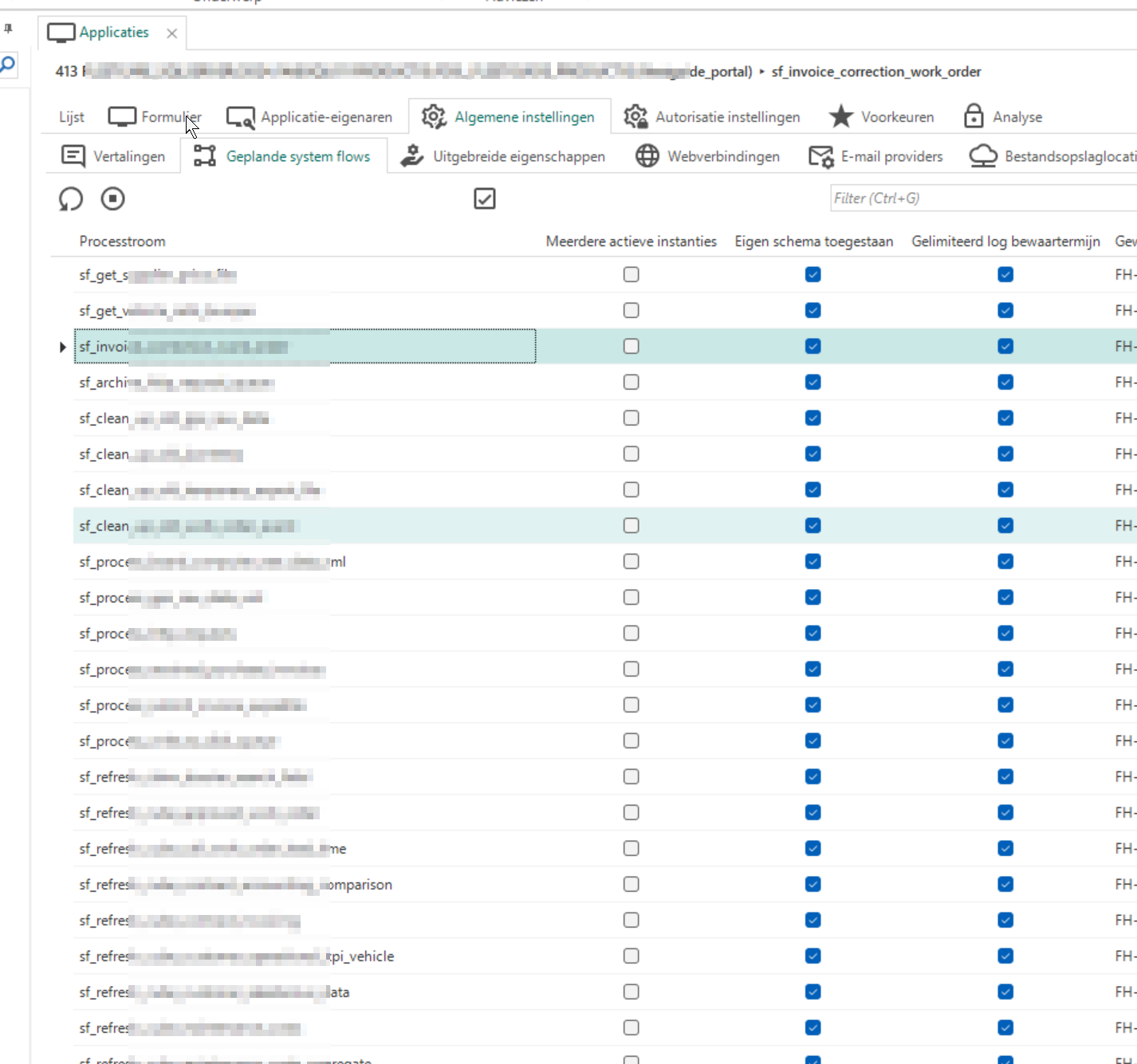
Task: Click the refresh icon in the toolbar
Action: pos(71,198)
